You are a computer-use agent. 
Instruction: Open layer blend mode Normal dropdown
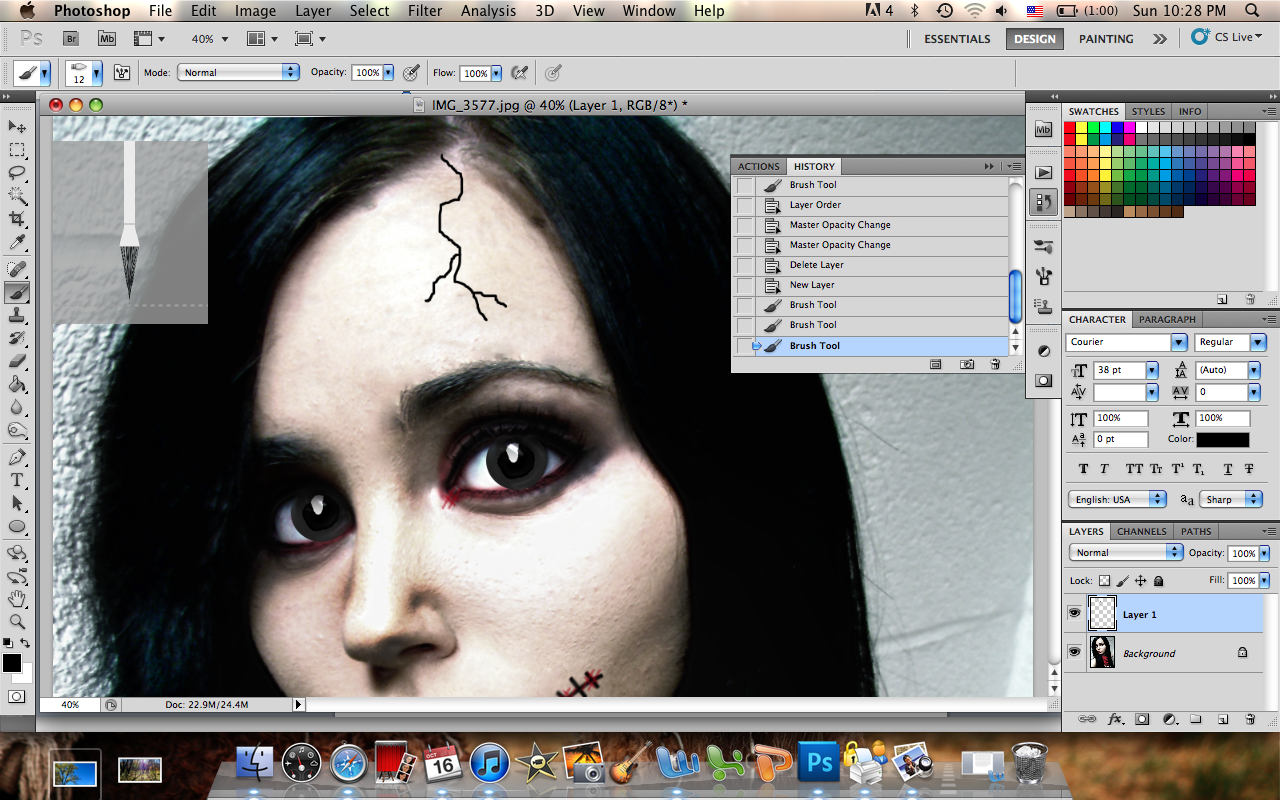coord(1126,553)
